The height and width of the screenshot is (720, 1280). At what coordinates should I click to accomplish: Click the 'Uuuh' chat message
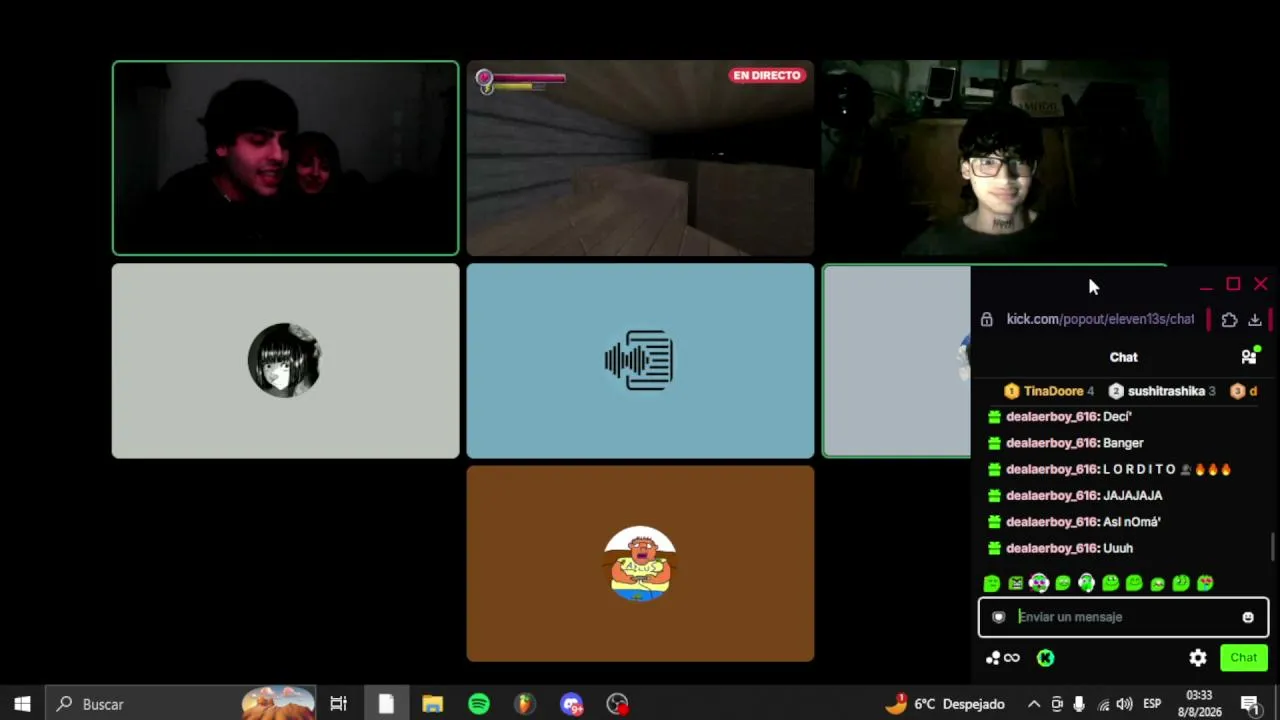pyautogui.click(x=1118, y=548)
